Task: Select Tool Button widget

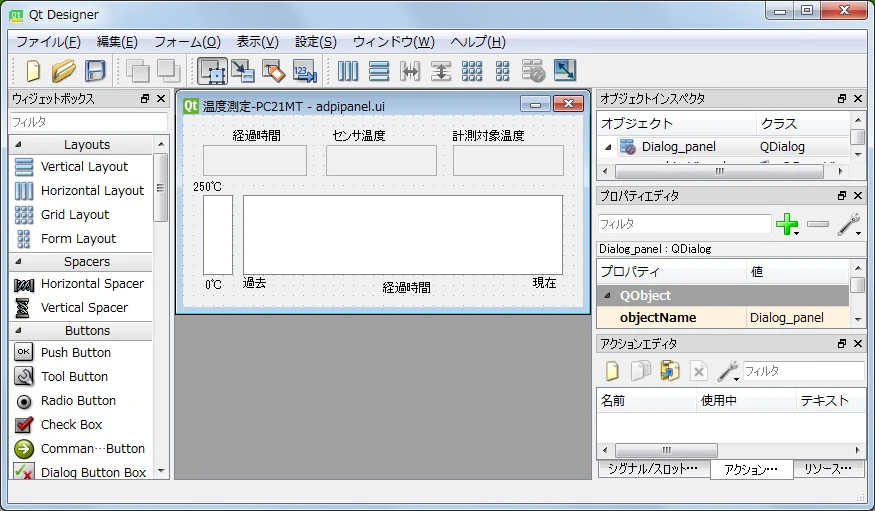Action: (x=74, y=377)
